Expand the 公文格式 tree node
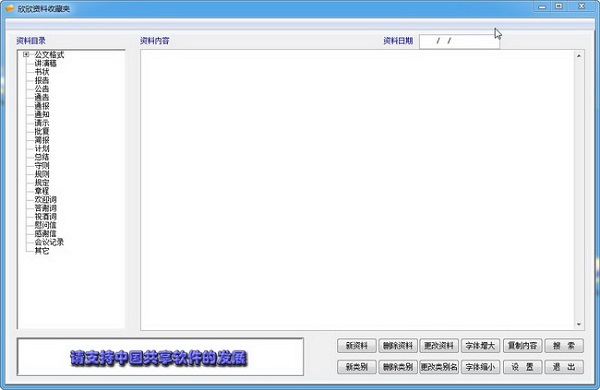Image resolution: width=600 pixels, height=390 pixels. [26, 54]
